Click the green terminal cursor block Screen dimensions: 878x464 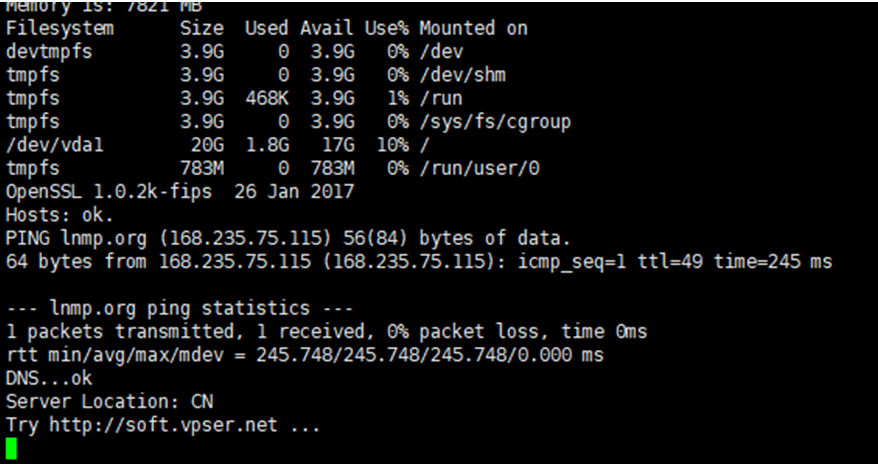pyautogui.click(x=11, y=449)
